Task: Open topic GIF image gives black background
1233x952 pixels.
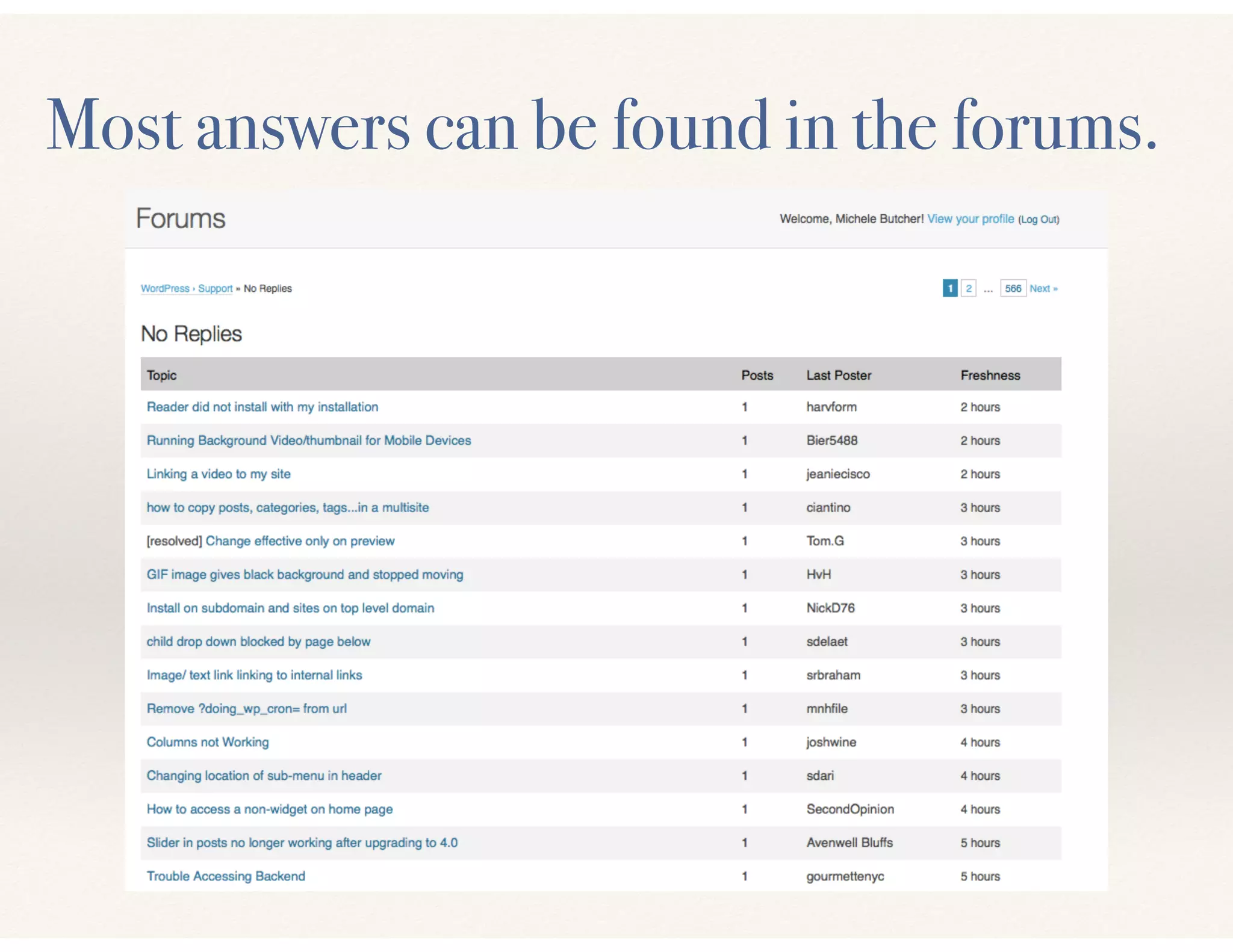Action: [305, 575]
